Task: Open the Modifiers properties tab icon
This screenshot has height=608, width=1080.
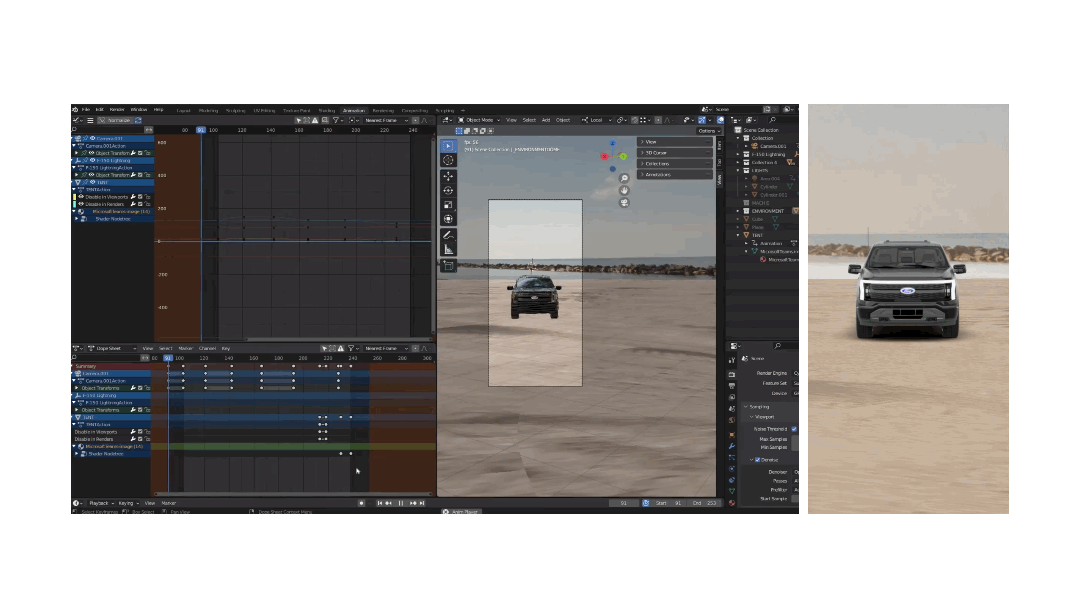Action: tap(731, 446)
